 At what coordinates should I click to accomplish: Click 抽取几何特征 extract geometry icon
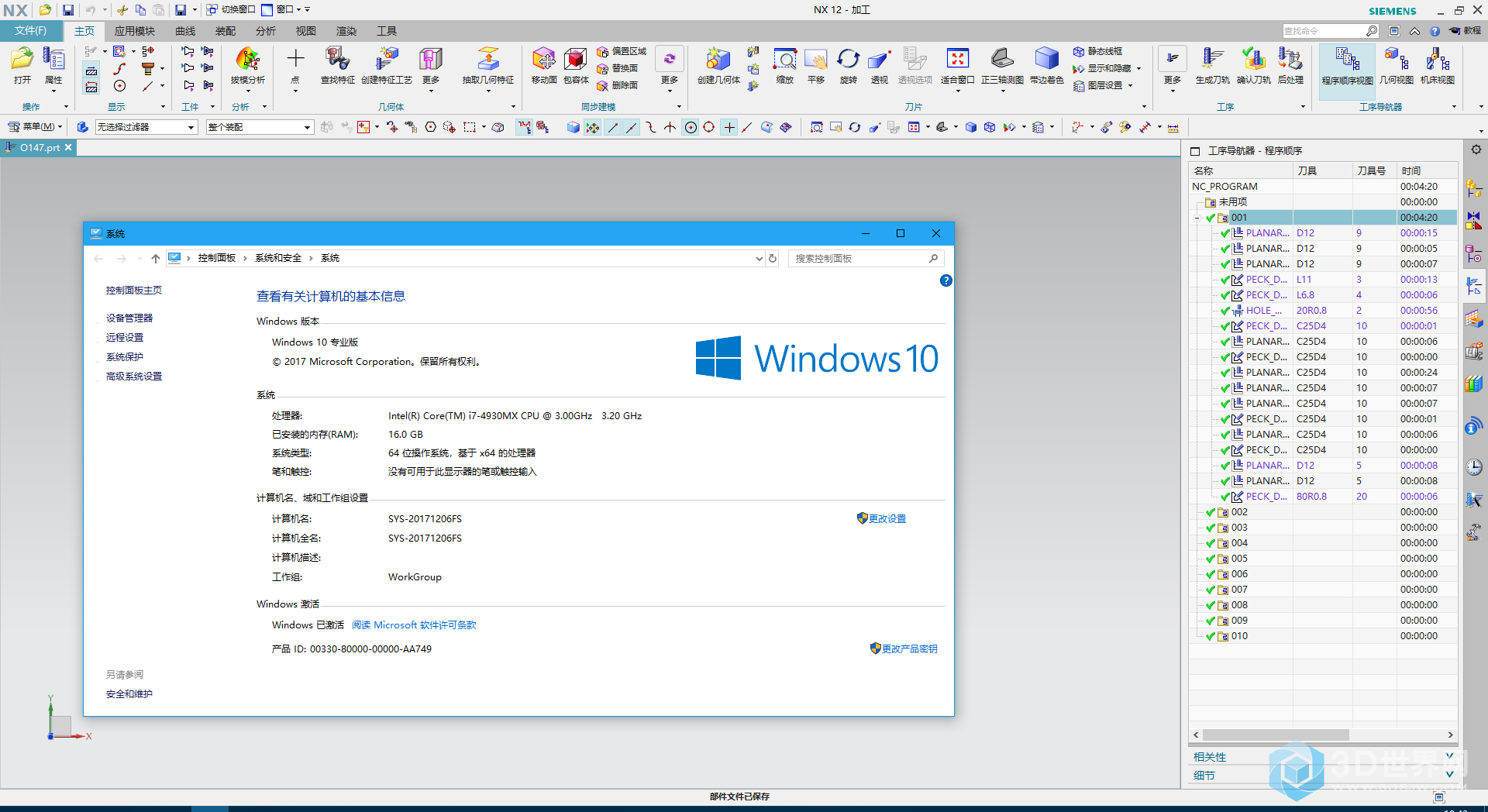488,65
